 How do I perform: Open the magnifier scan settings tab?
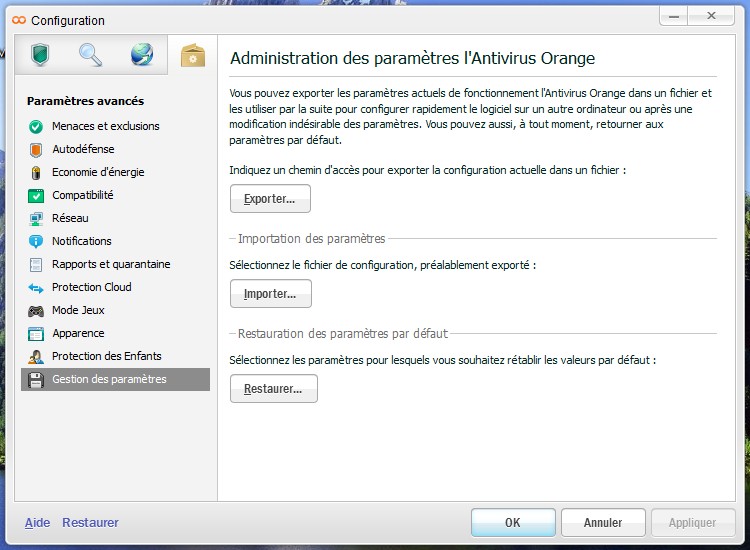pos(90,55)
